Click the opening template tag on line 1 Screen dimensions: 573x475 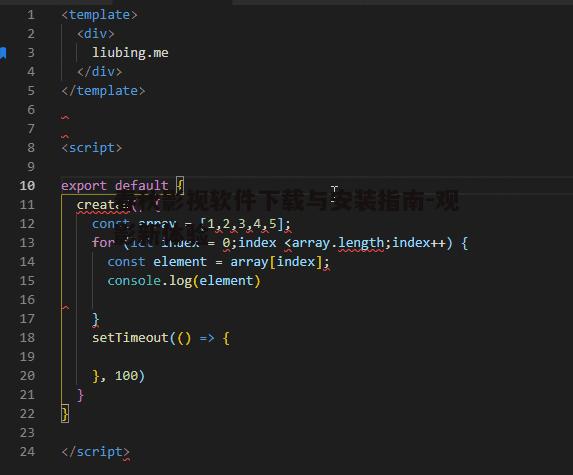99,15
